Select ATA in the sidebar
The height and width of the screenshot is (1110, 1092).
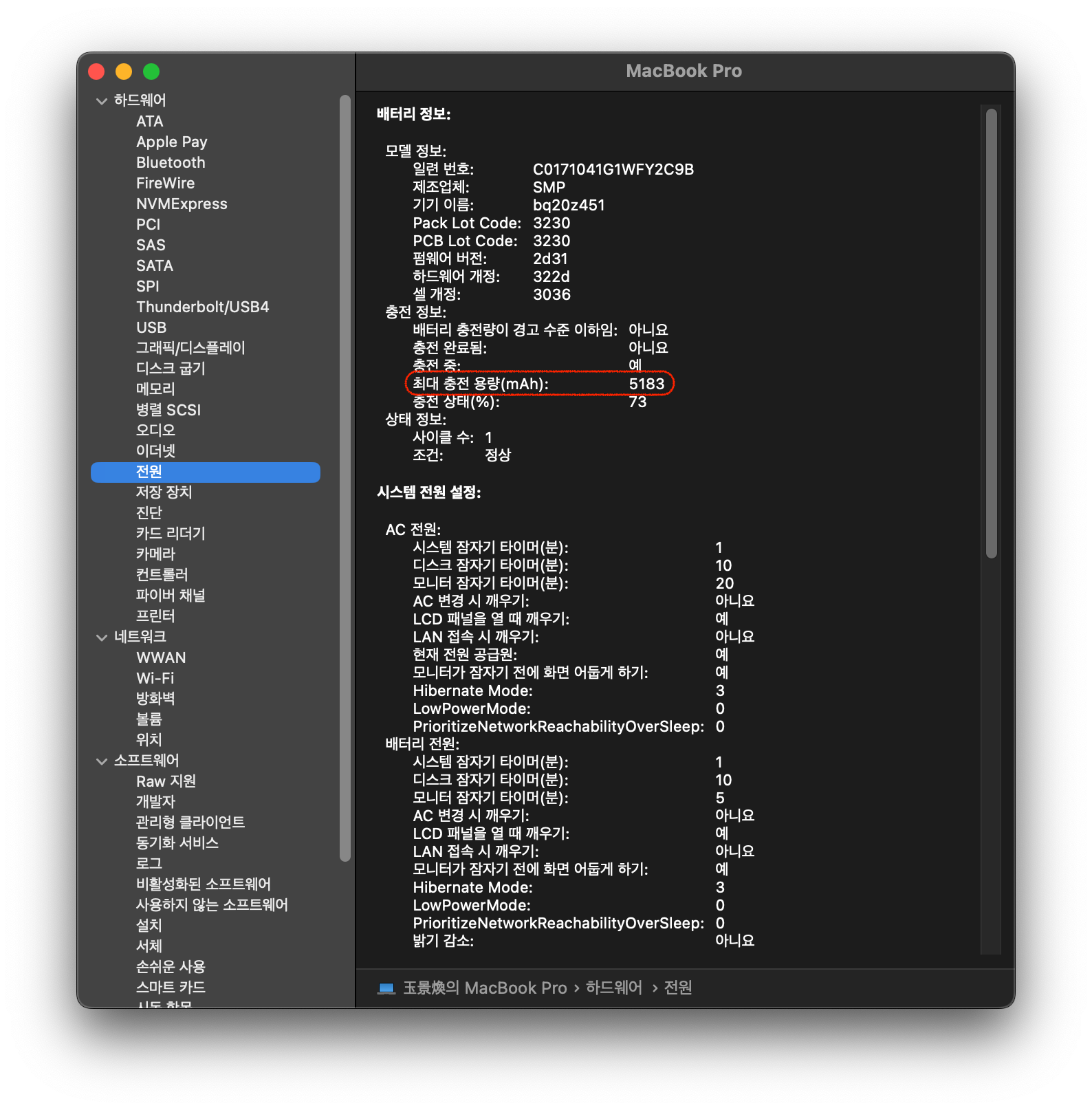[149, 121]
